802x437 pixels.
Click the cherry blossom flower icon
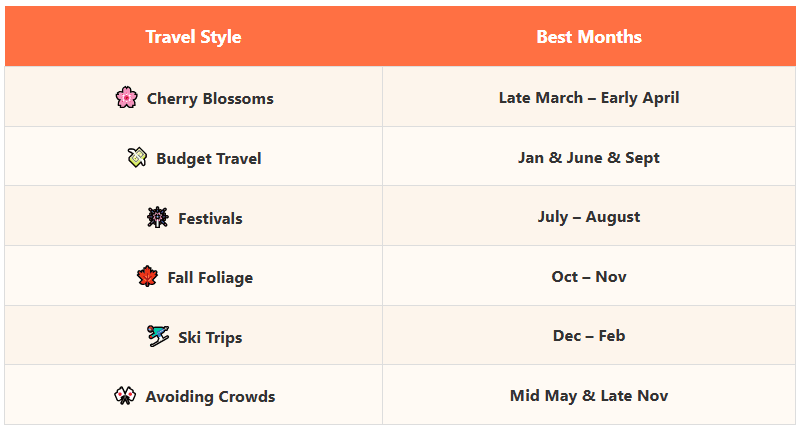(126, 97)
